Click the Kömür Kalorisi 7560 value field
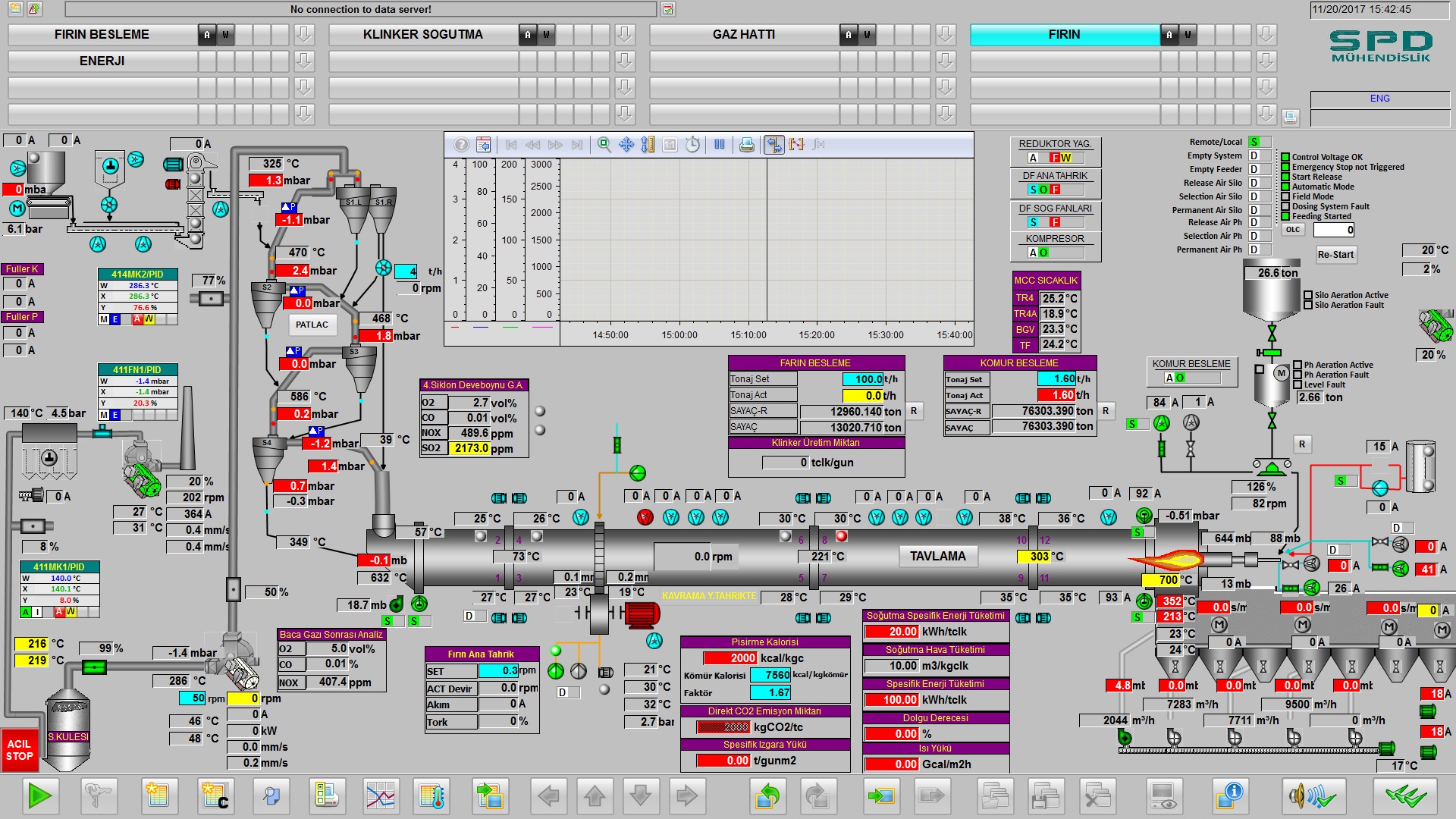The height and width of the screenshot is (819, 1456). point(770,675)
